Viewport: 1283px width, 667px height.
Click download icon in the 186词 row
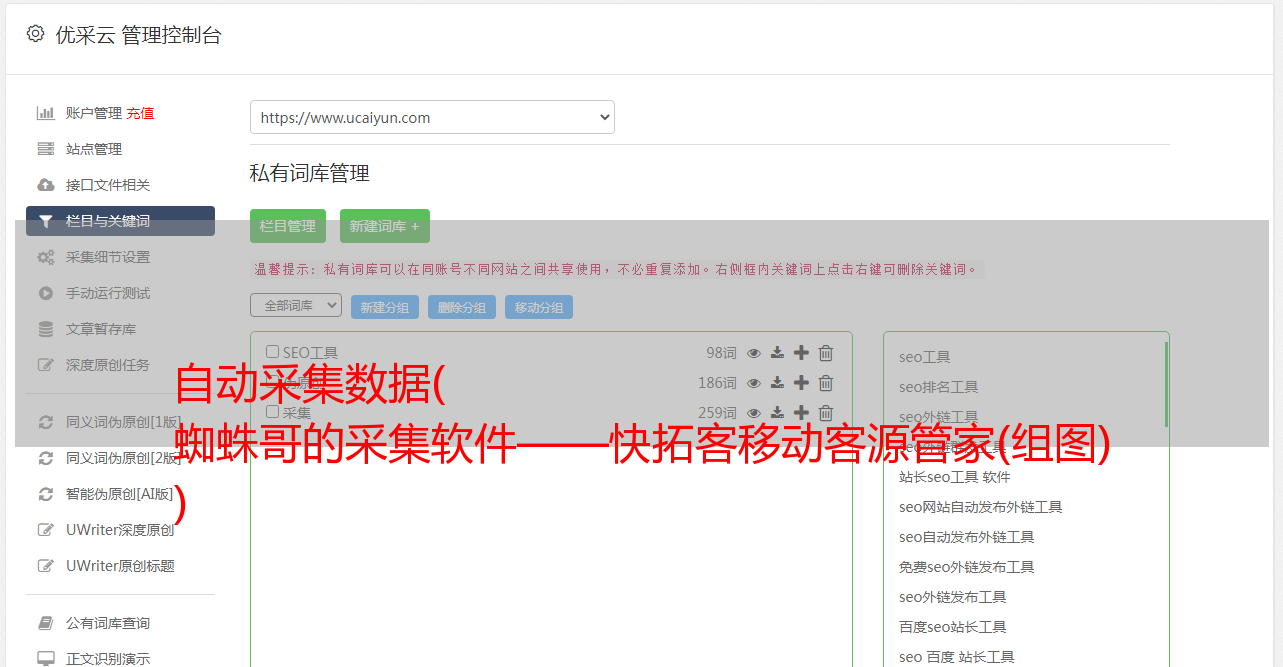pos(777,382)
